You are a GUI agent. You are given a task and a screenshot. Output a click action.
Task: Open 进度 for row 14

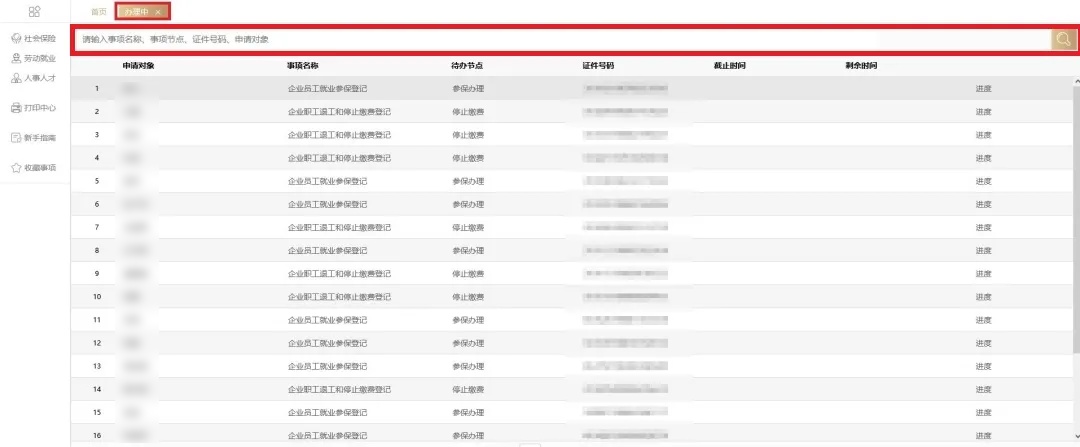tap(983, 389)
